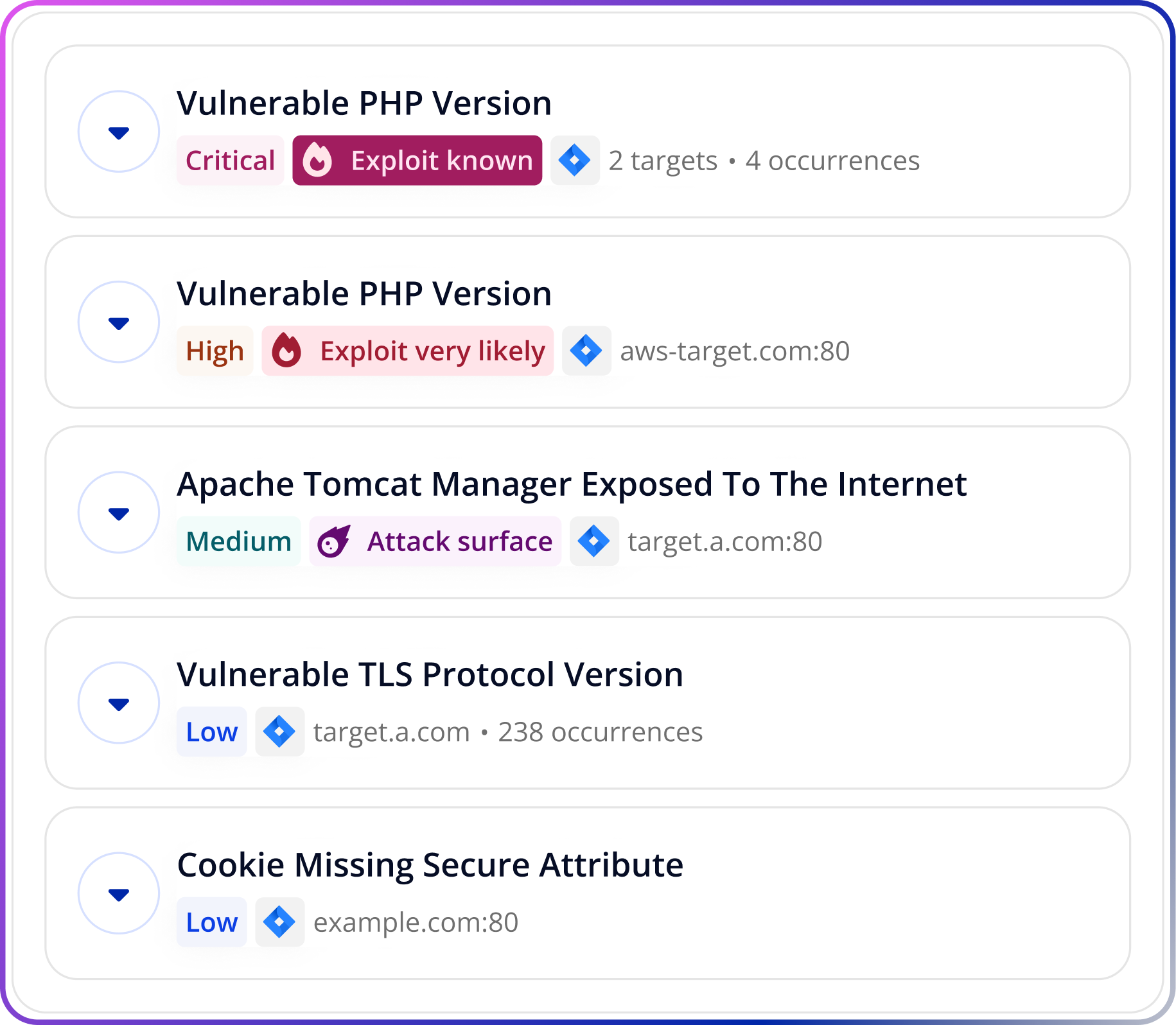Click the comet icon in Attack surface badge
This screenshot has width=1176, height=1025.
pos(334,541)
